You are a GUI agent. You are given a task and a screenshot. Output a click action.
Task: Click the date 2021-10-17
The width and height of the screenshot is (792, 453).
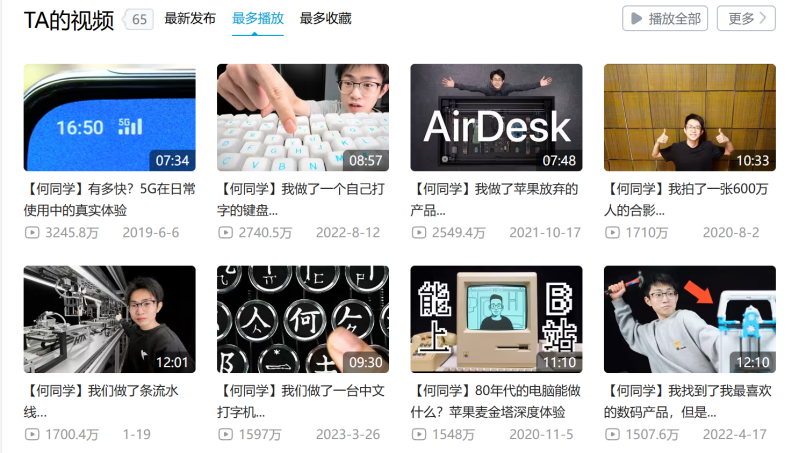click(x=545, y=233)
